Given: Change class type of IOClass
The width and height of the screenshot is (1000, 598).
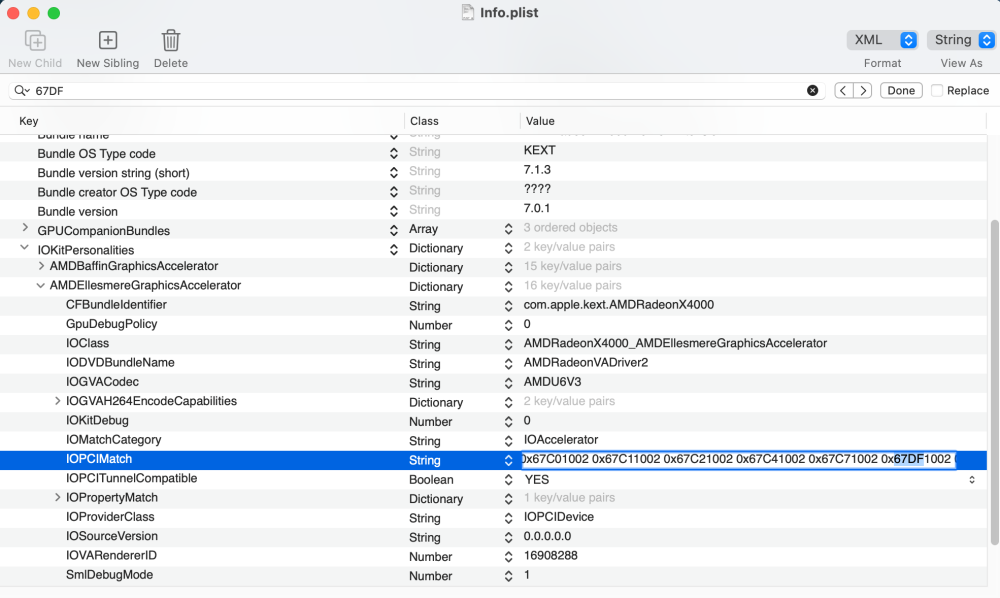Looking at the screenshot, I should pyautogui.click(x=508, y=344).
